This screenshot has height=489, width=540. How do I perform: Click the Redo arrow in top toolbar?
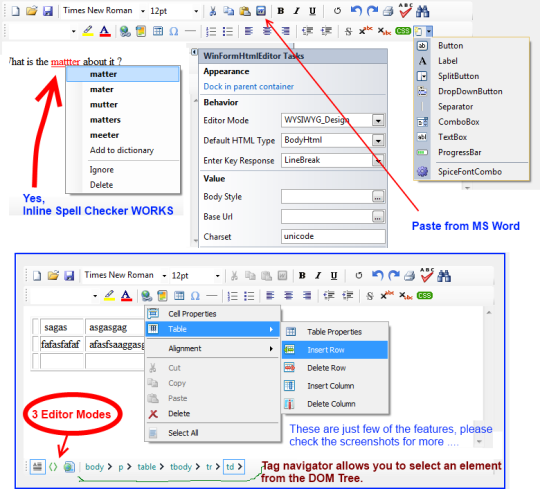(x=372, y=11)
